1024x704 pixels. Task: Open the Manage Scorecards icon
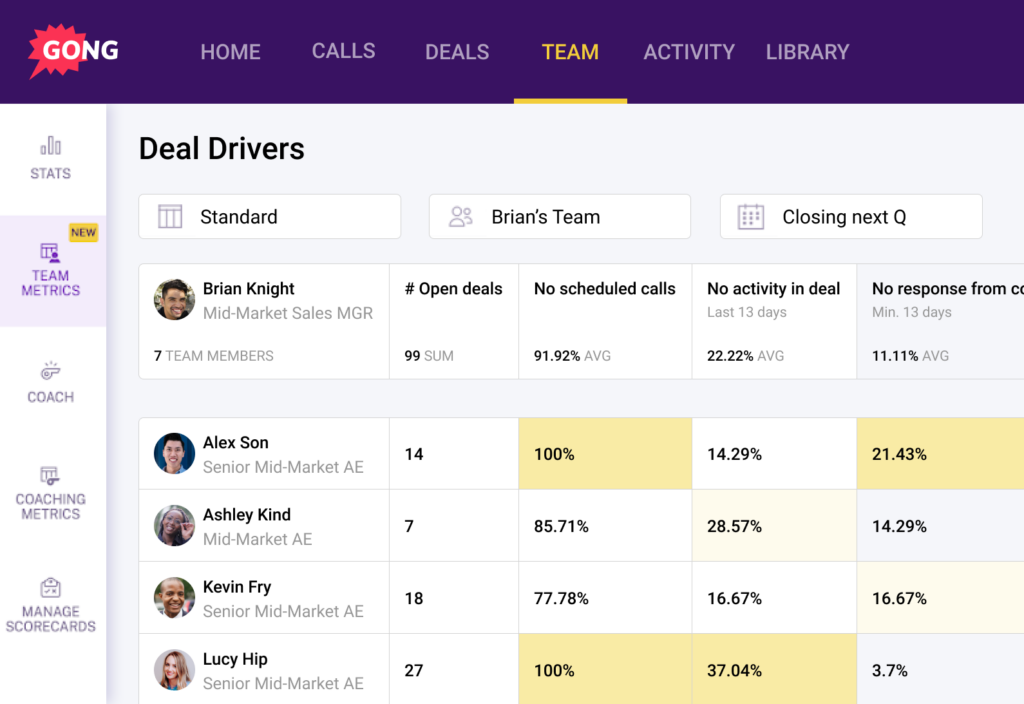[x=50, y=587]
